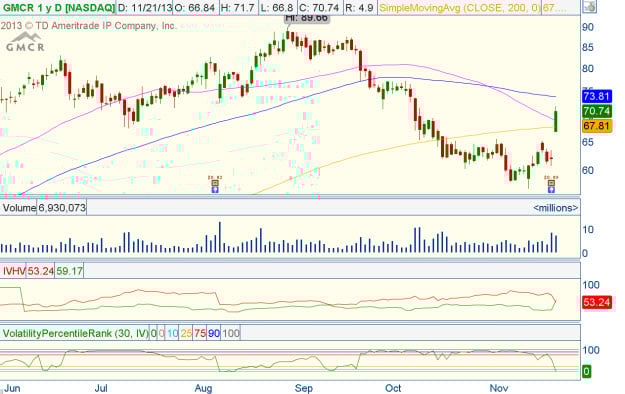Image resolution: width=625 pixels, height=394 pixels.
Task: Click the R: 4.9 range field
Action: (359, 8)
